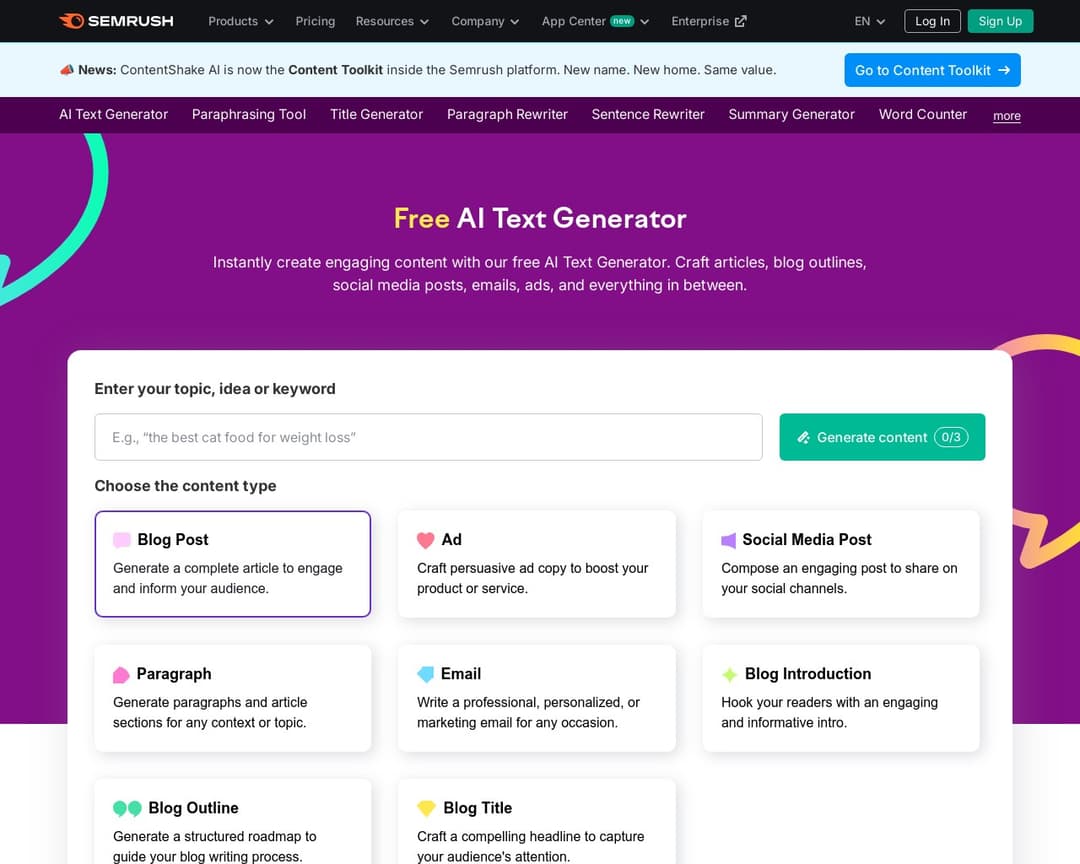Screen dimensions: 1080x864
Task: Select the Social Media Post content type
Action: 841,563
